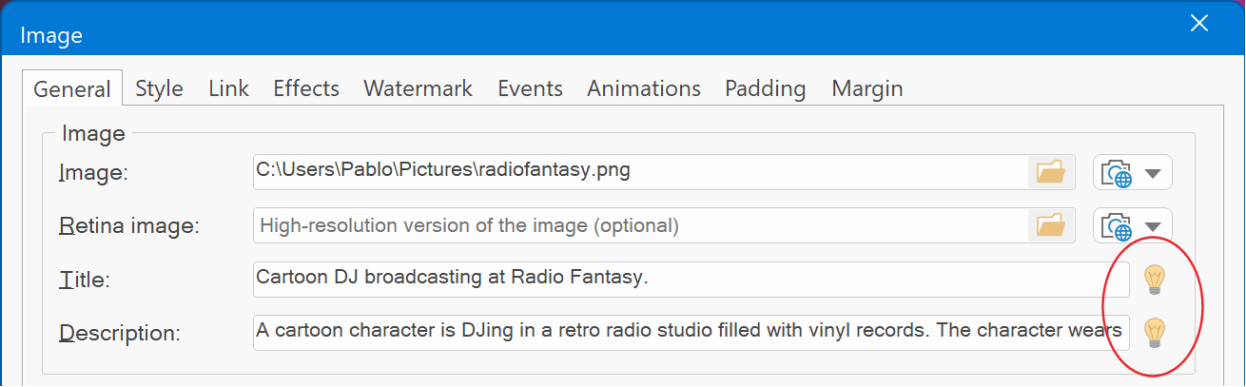
Task: Click the Image path input field
Action: (641, 172)
